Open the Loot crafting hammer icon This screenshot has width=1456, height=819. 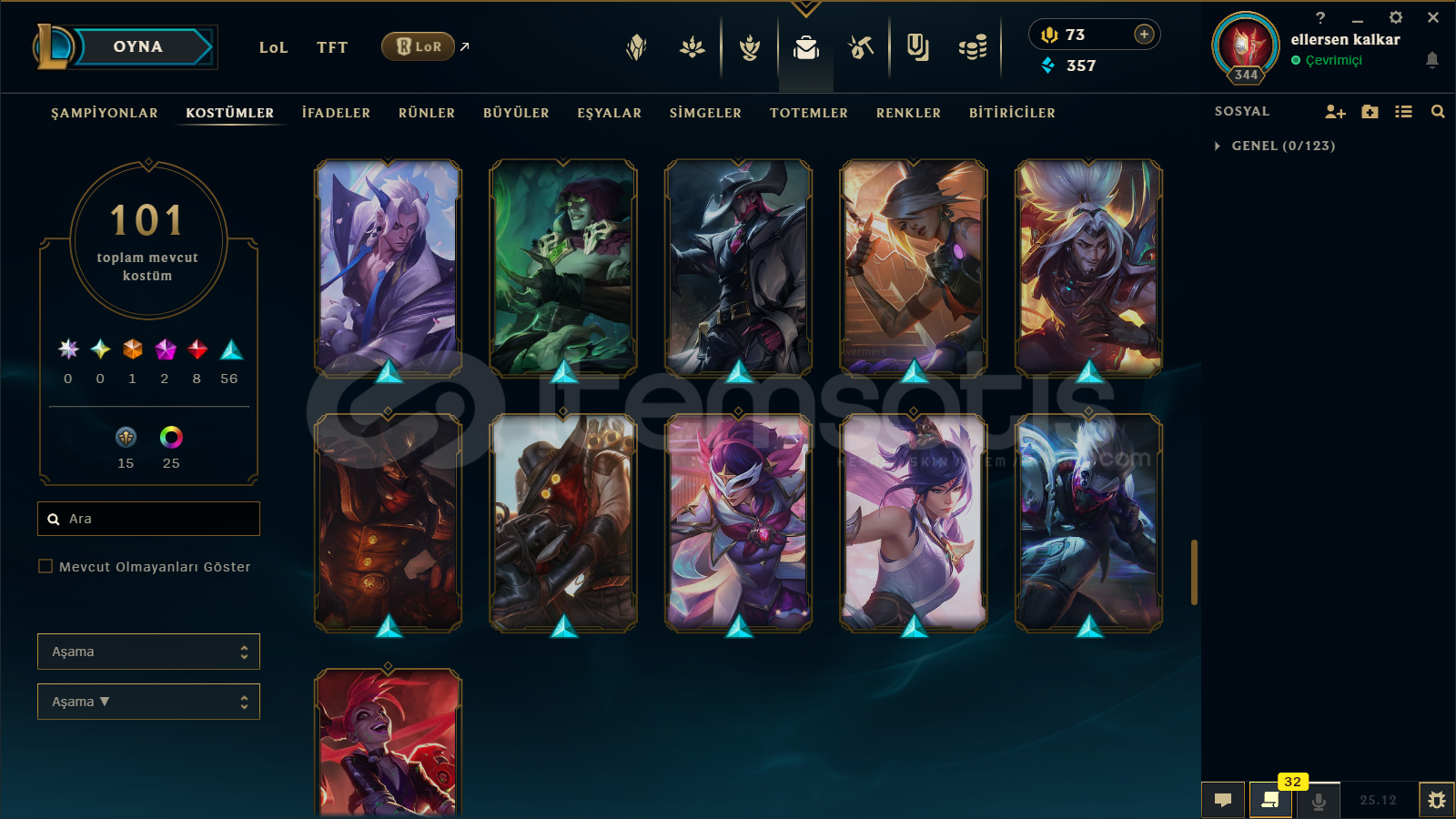861,46
